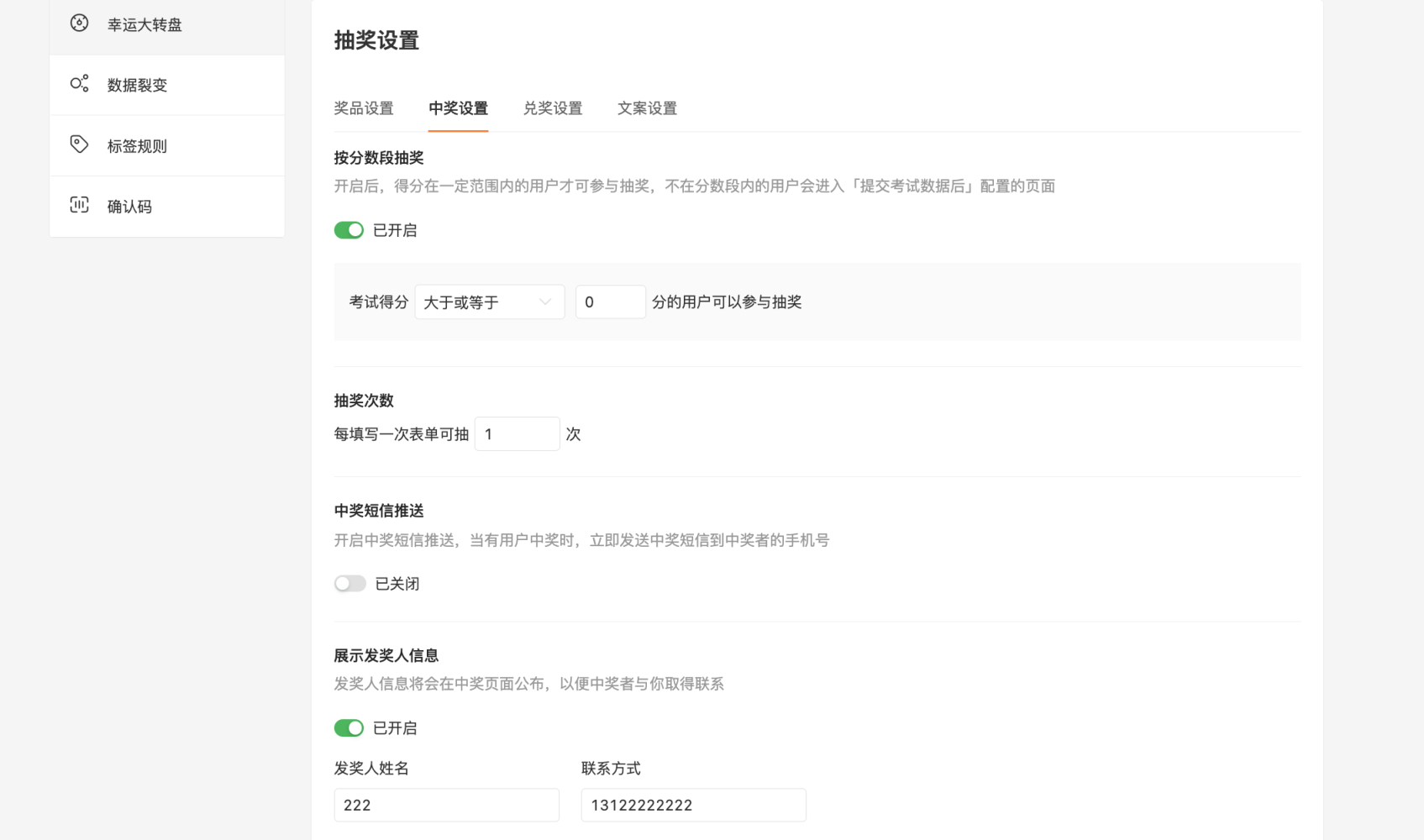Click the 考试得分 score value field
The width and height of the screenshot is (1424, 840).
pos(611,302)
